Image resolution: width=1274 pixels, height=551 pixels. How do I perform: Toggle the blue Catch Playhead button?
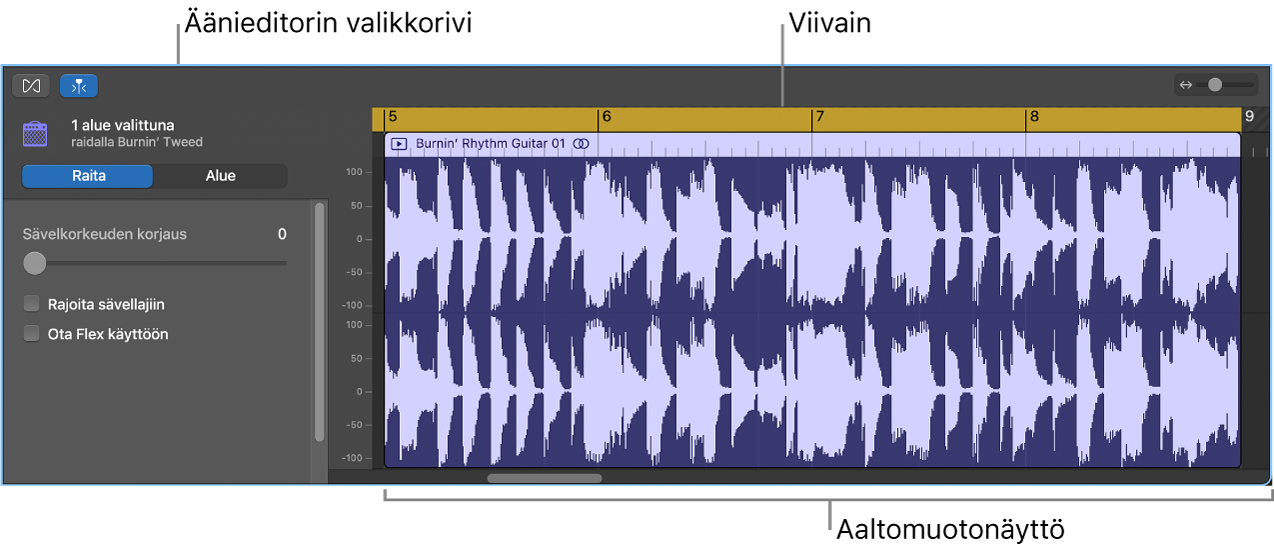click(79, 86)
